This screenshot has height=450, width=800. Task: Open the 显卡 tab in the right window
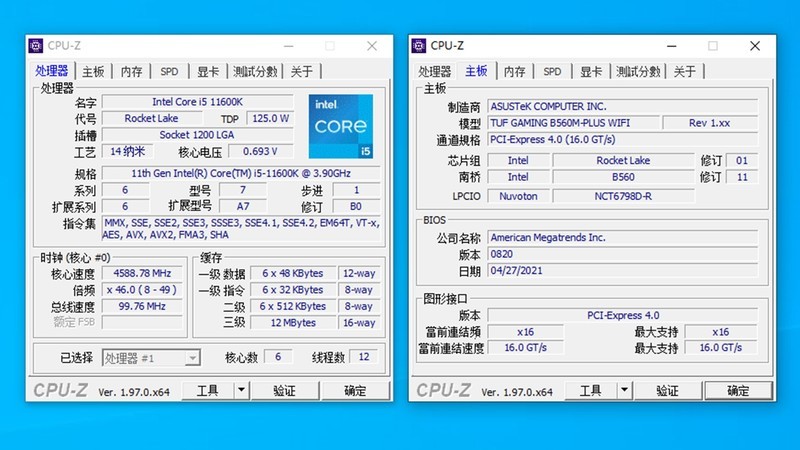pos(591,71)
